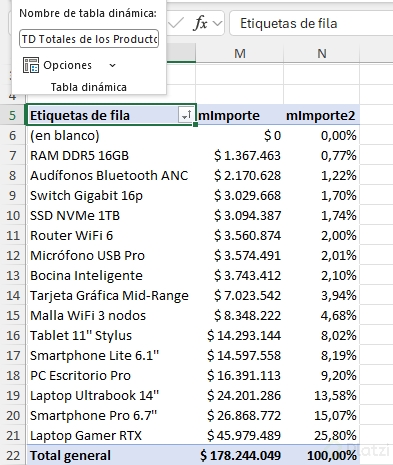Click the formula bar showing Etiquetas de fila

coord(311,23)
